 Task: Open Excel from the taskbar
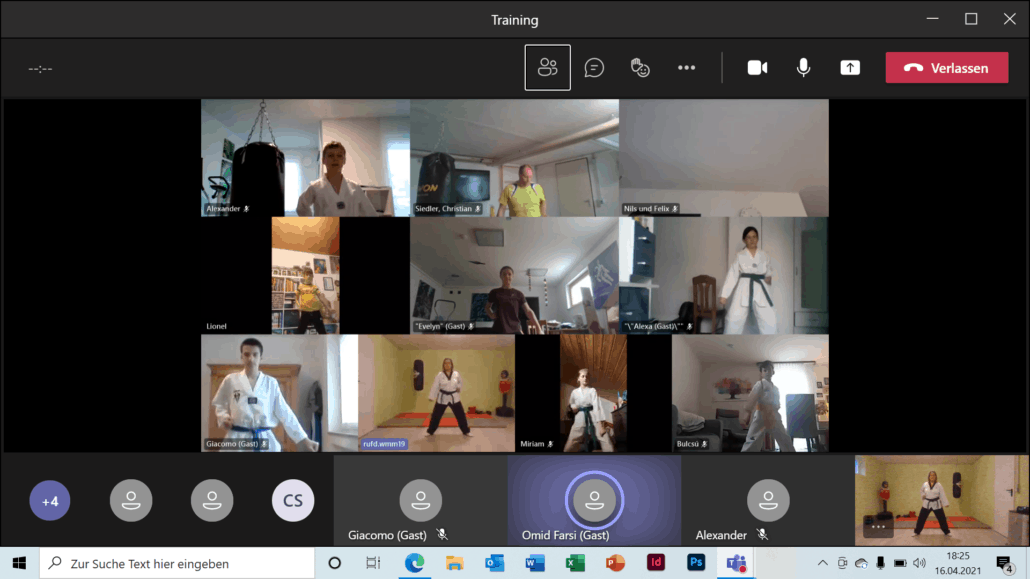(575, 563)
